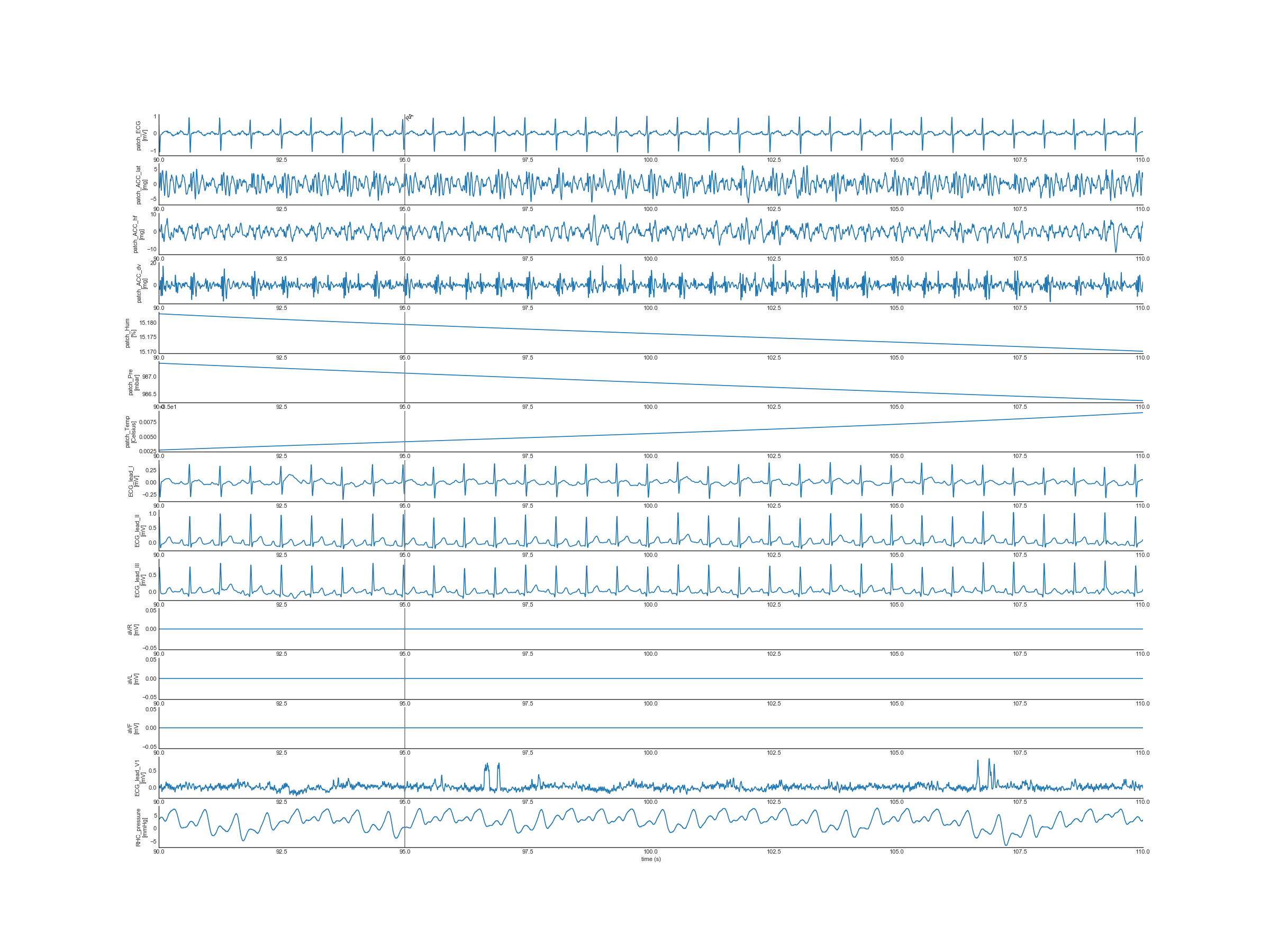The width and height of the screenshot is (1270, 952).
Task: Click the ECG_lead_II axis label
Action: click(140, 530)
